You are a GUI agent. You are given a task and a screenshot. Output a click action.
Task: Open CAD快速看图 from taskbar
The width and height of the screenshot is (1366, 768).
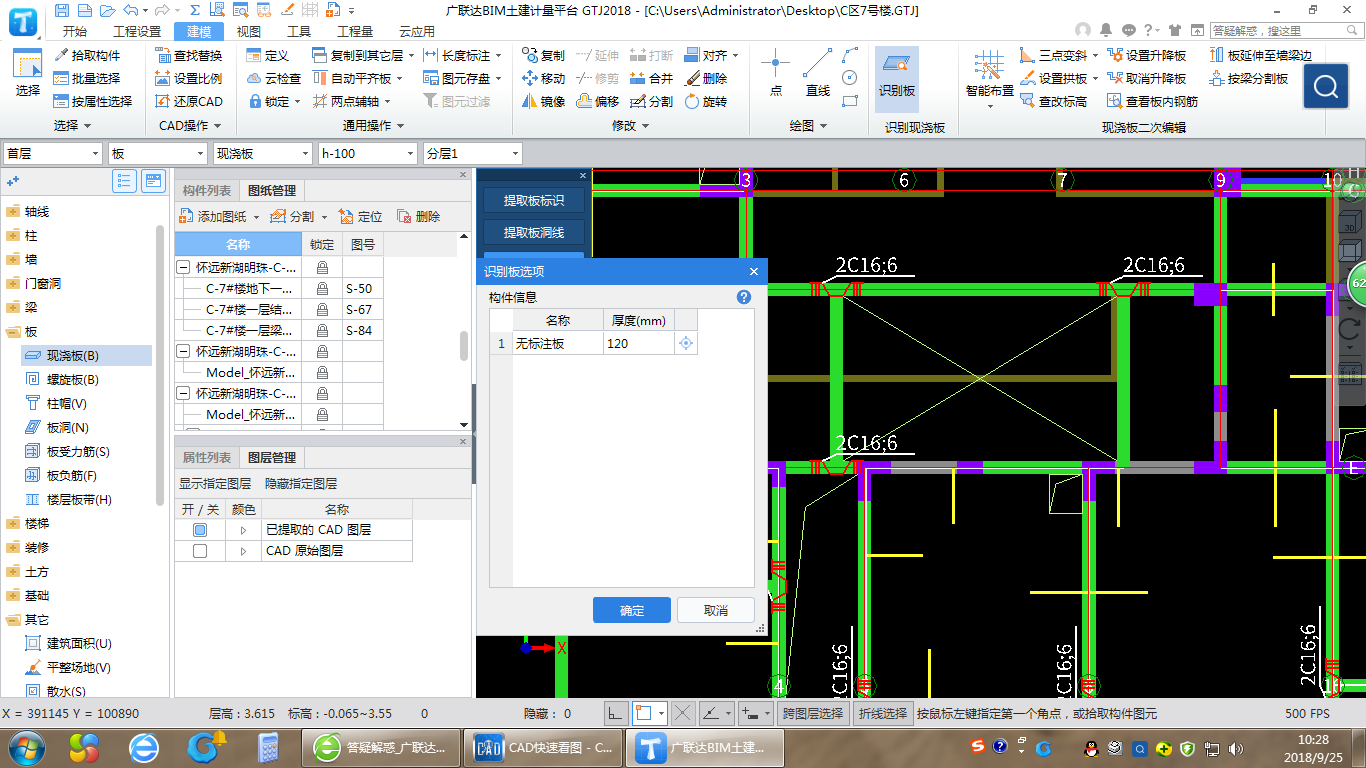pyautogui.click(x=546, y=747)
